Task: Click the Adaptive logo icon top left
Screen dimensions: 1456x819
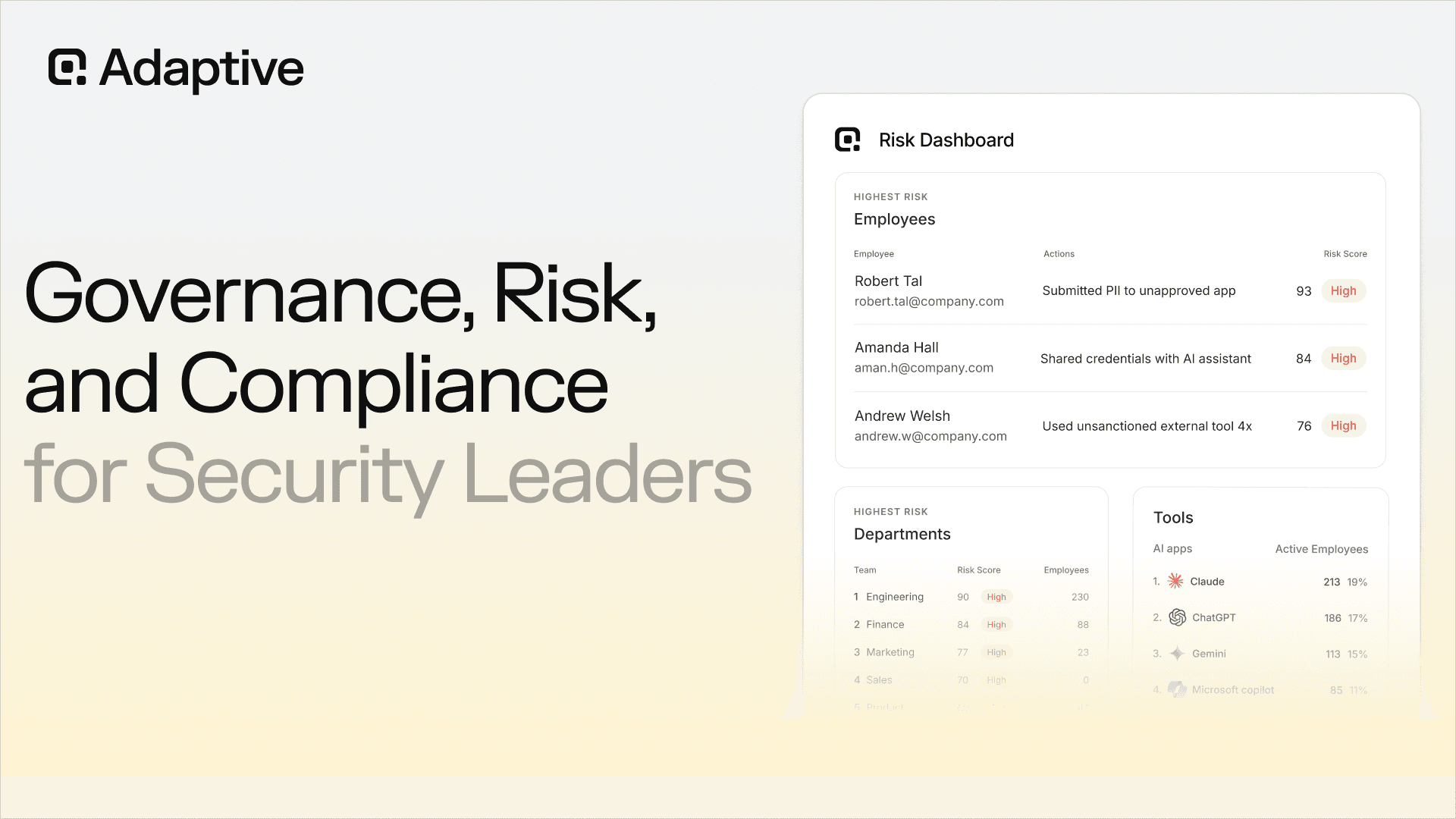Action: tap(67, 67)
